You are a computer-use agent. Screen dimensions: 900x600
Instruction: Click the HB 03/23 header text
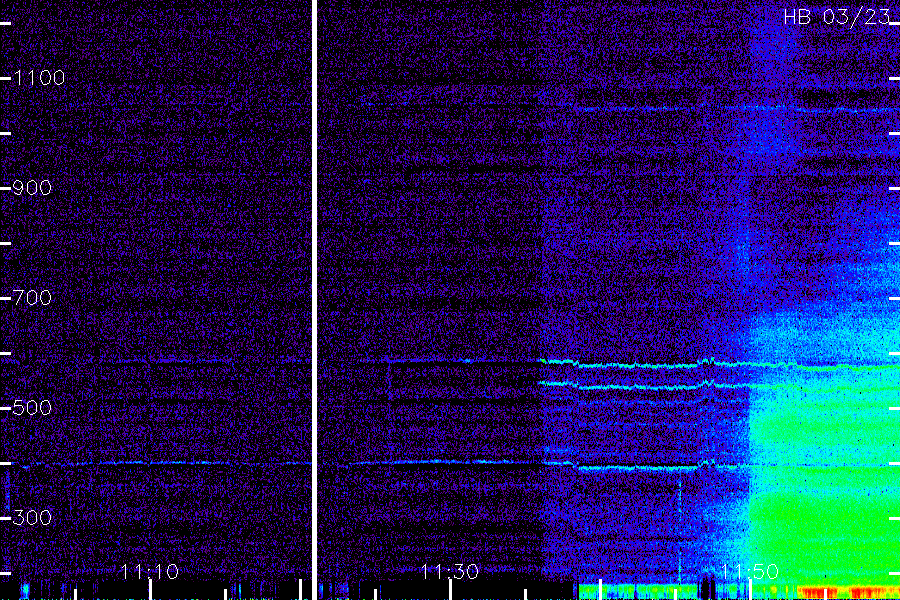[837, 17]
